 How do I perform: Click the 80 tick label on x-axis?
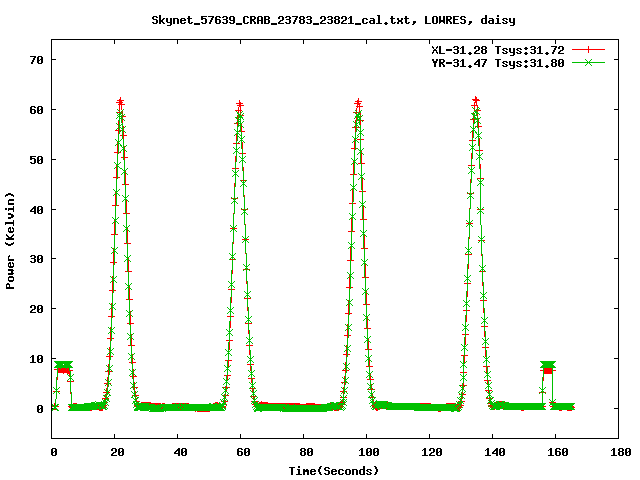[x=304, y=453]
